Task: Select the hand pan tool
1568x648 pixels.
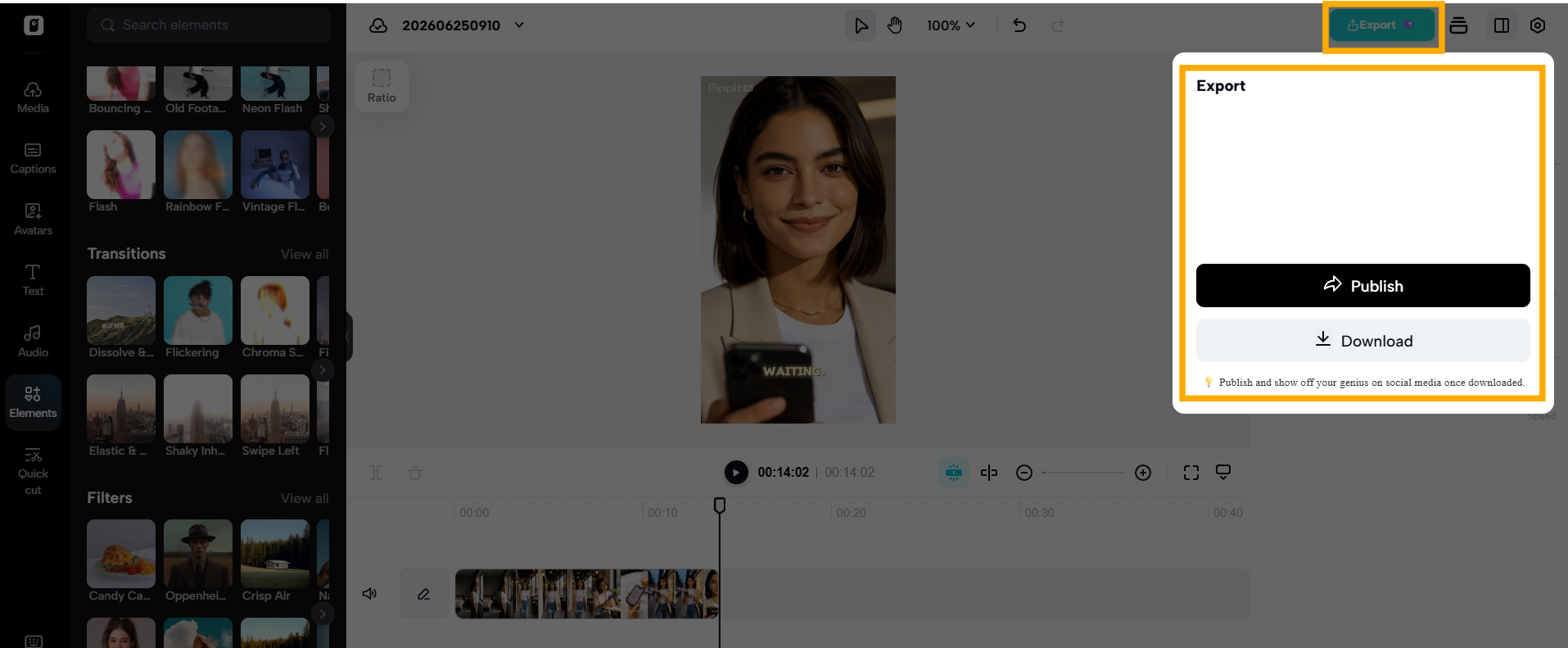Action: tap(895, 25)
